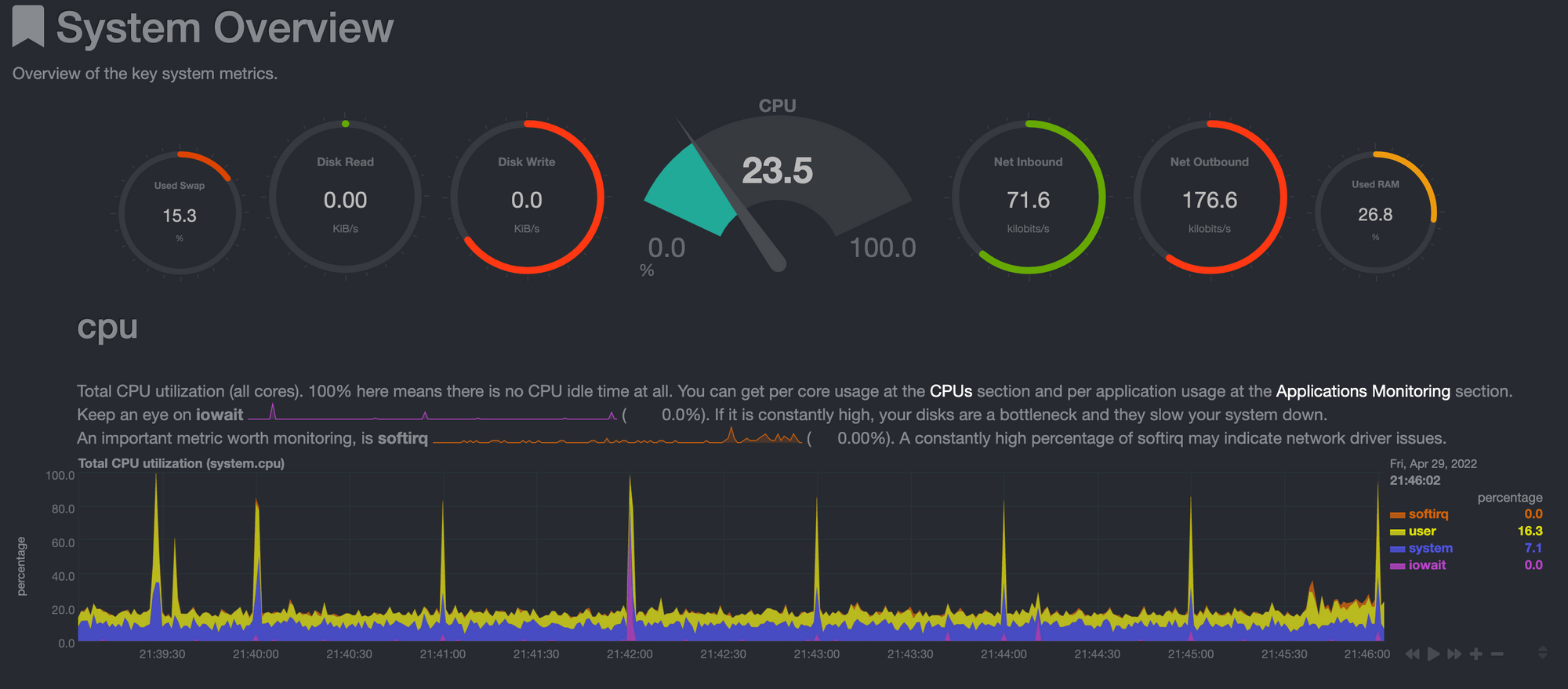
Task: Pan the CPU chart backward with rewind icon
Action: (1412, 654)
